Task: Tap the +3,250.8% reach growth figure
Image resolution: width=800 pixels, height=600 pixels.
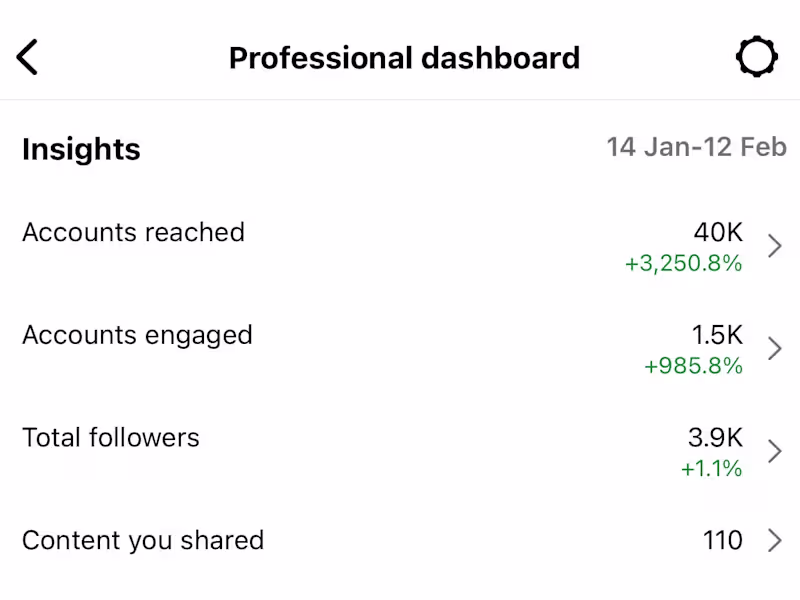Action: (684, 264)
